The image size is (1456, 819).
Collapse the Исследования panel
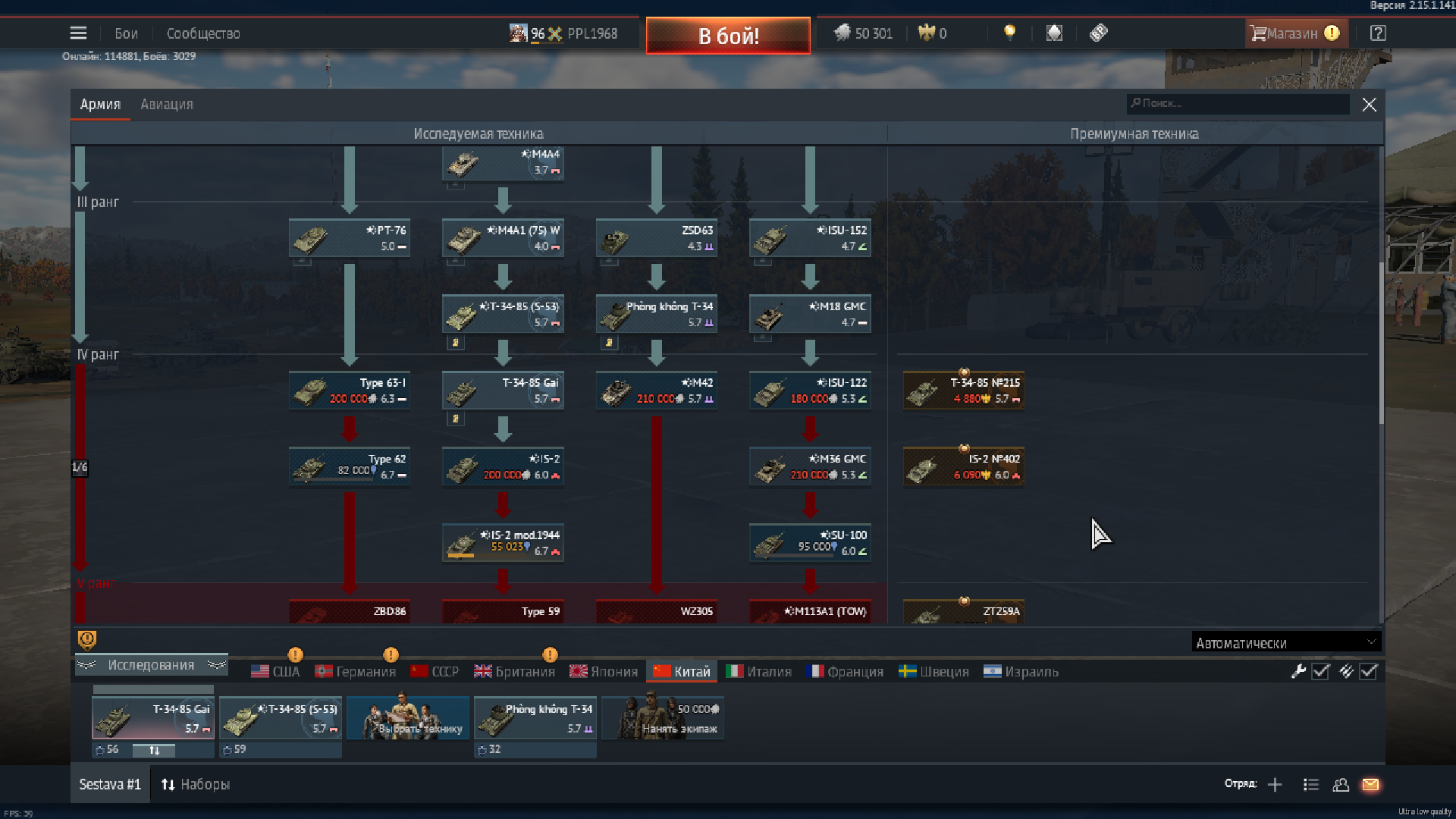(152, 665)
